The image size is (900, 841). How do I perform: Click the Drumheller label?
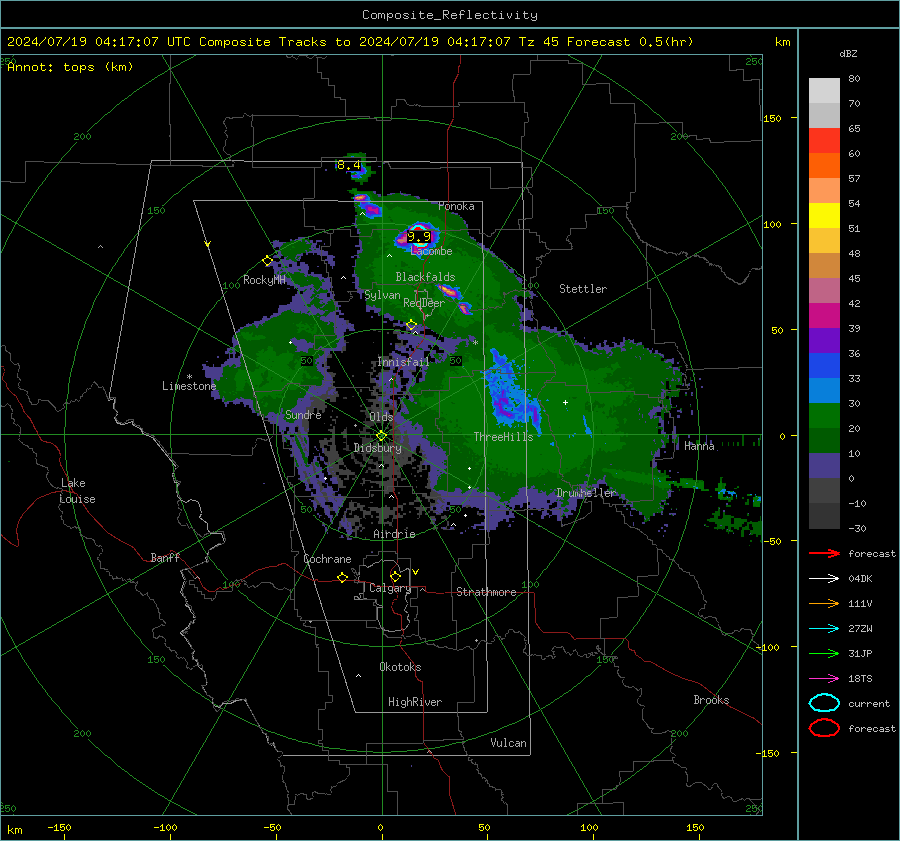point(586,493)
